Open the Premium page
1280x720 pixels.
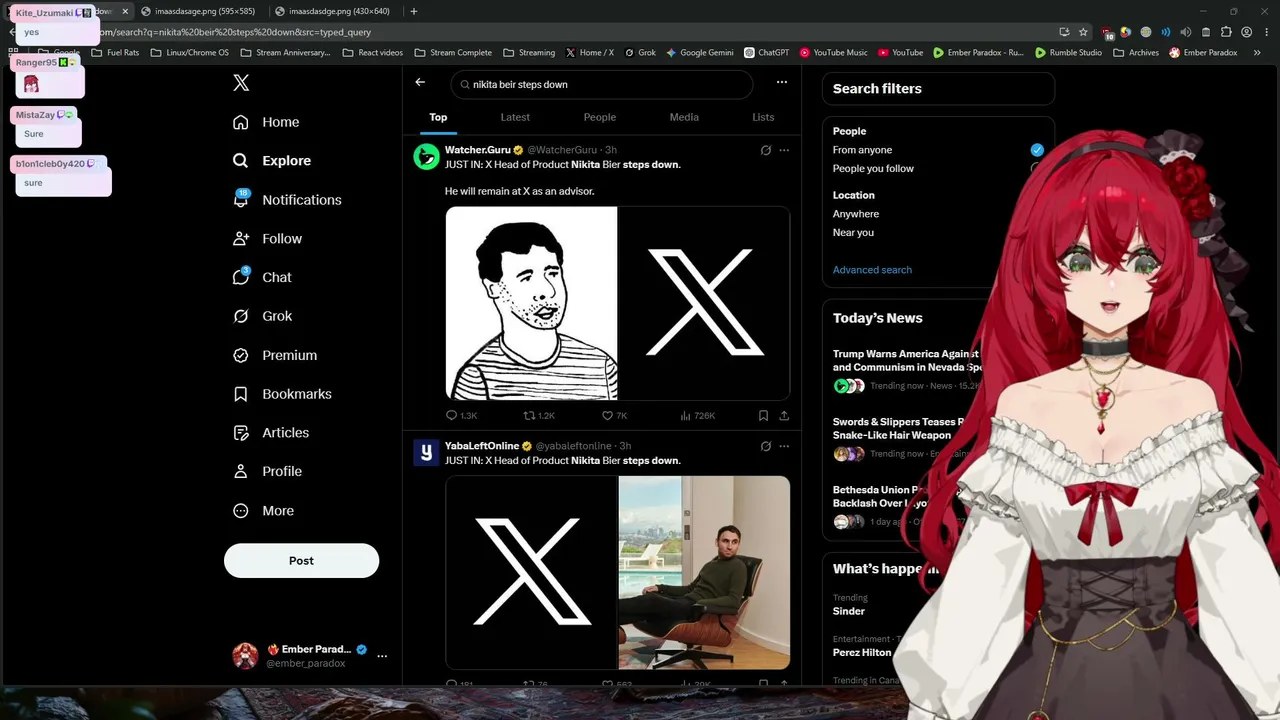click(275, 355)
